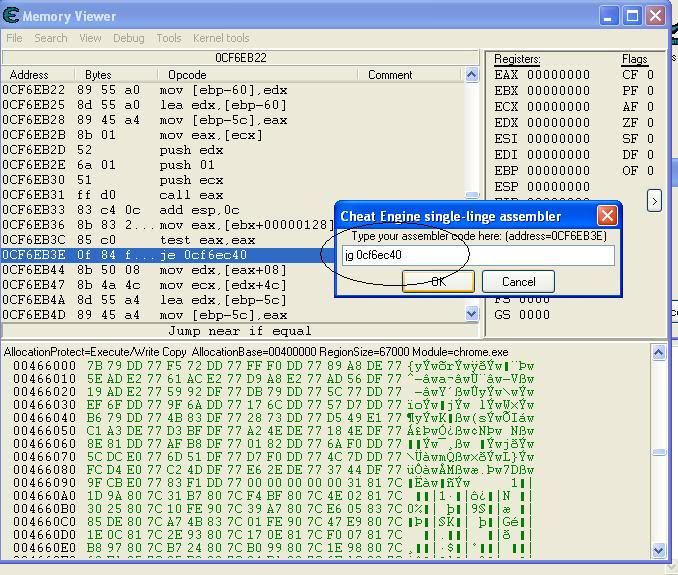Screen dimensions: 678x575
Task: Click hex dump scroll down arrow
Action: (659, 550)
